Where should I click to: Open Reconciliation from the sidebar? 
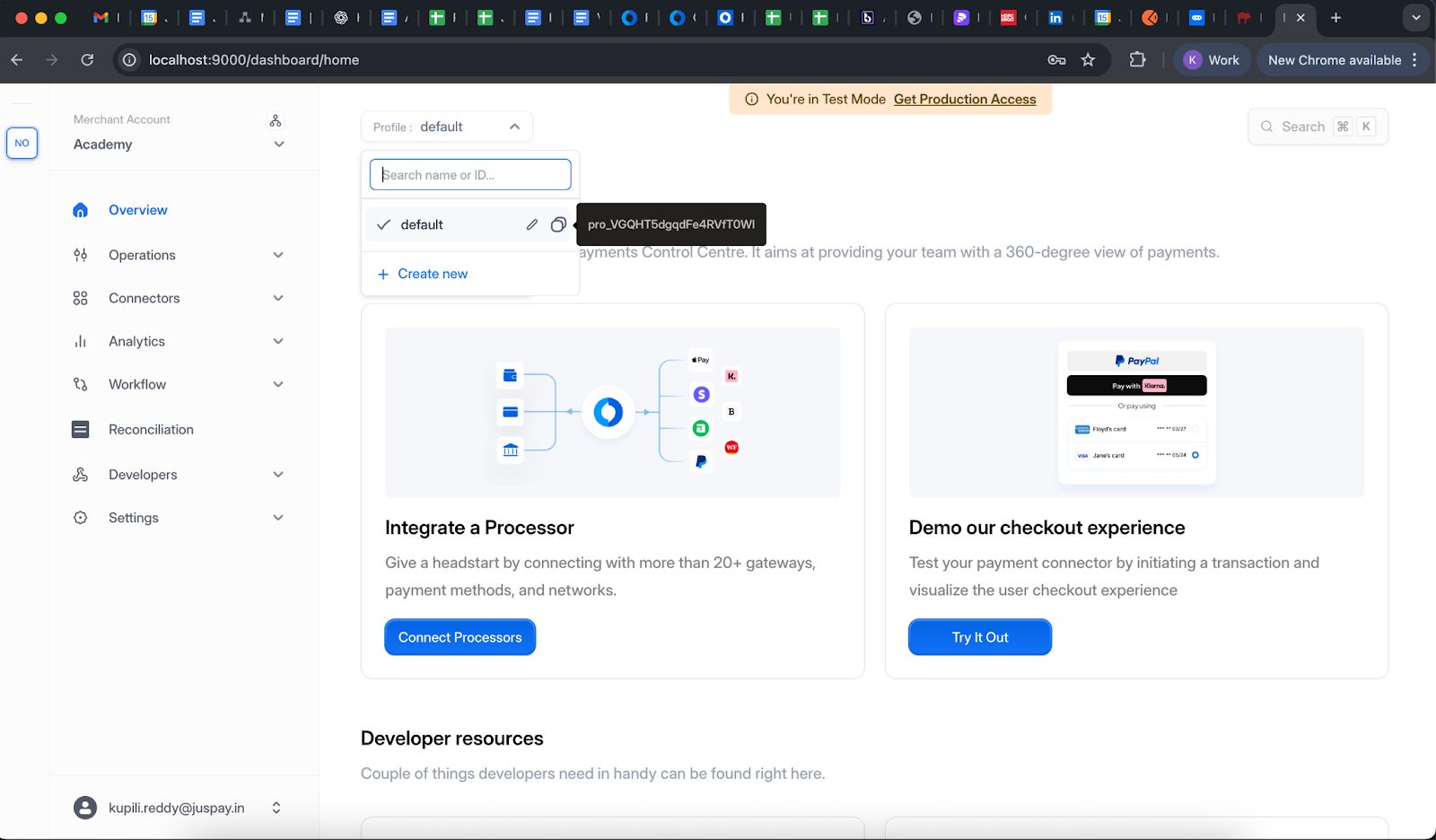point(151,430)
